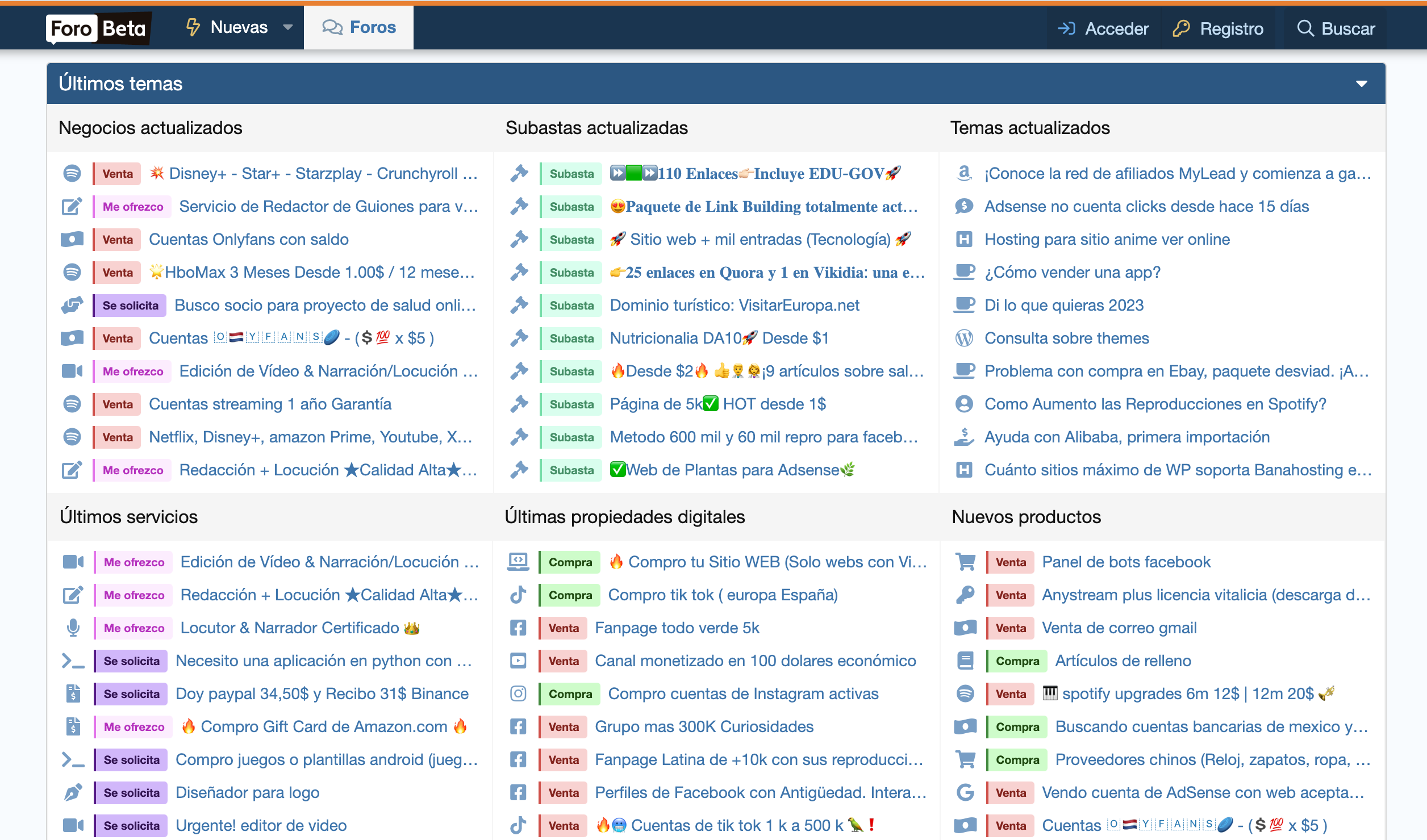Click Spotify icon beside Disney+ Star+ thread
This screenshot has width=1427, height=840.
[72, 173]
